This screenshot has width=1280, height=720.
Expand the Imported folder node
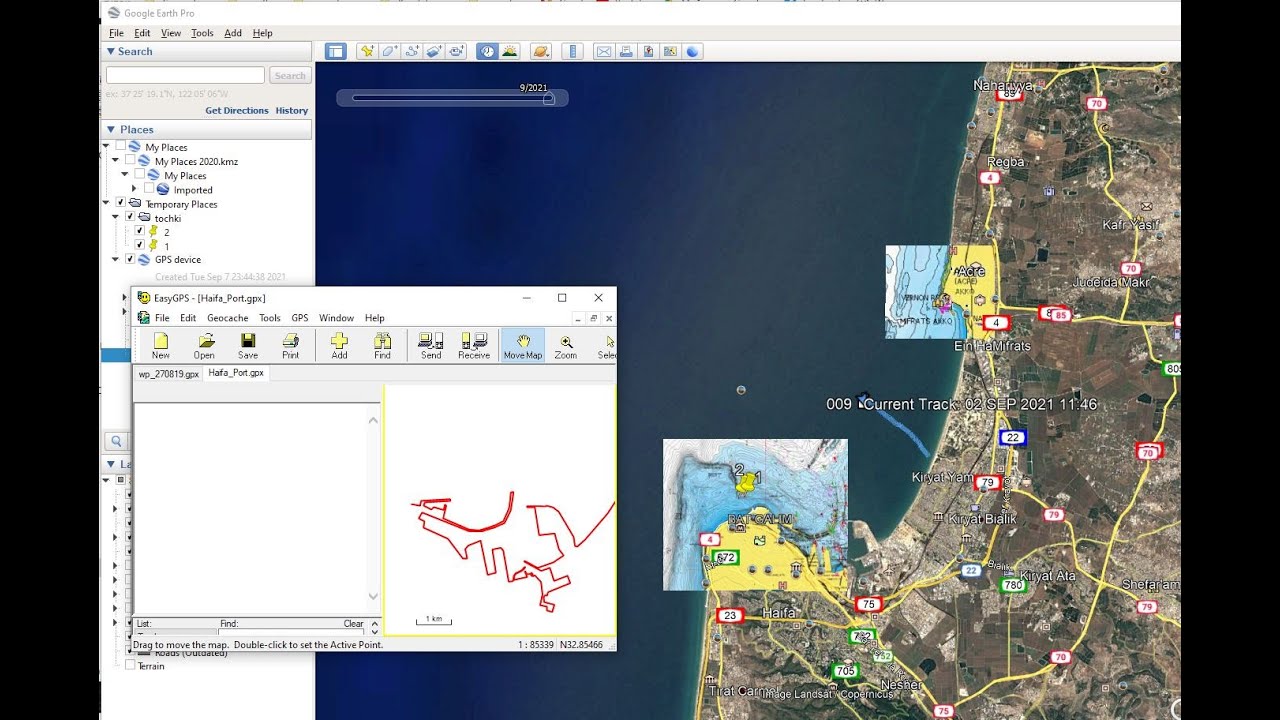click(x=134, y=188)
